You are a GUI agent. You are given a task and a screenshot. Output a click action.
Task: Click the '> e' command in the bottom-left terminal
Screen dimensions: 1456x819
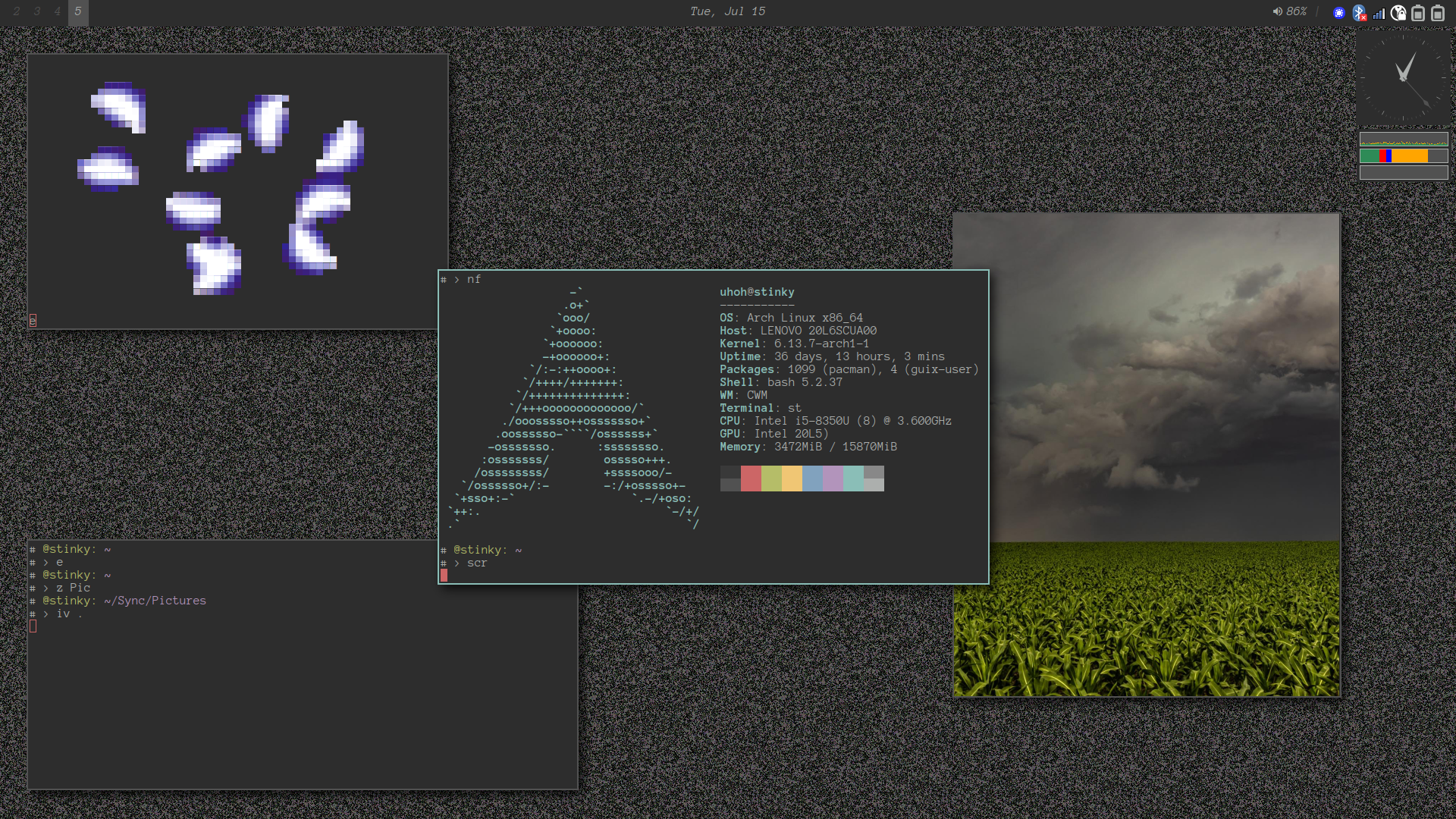(x=53, y=562)
